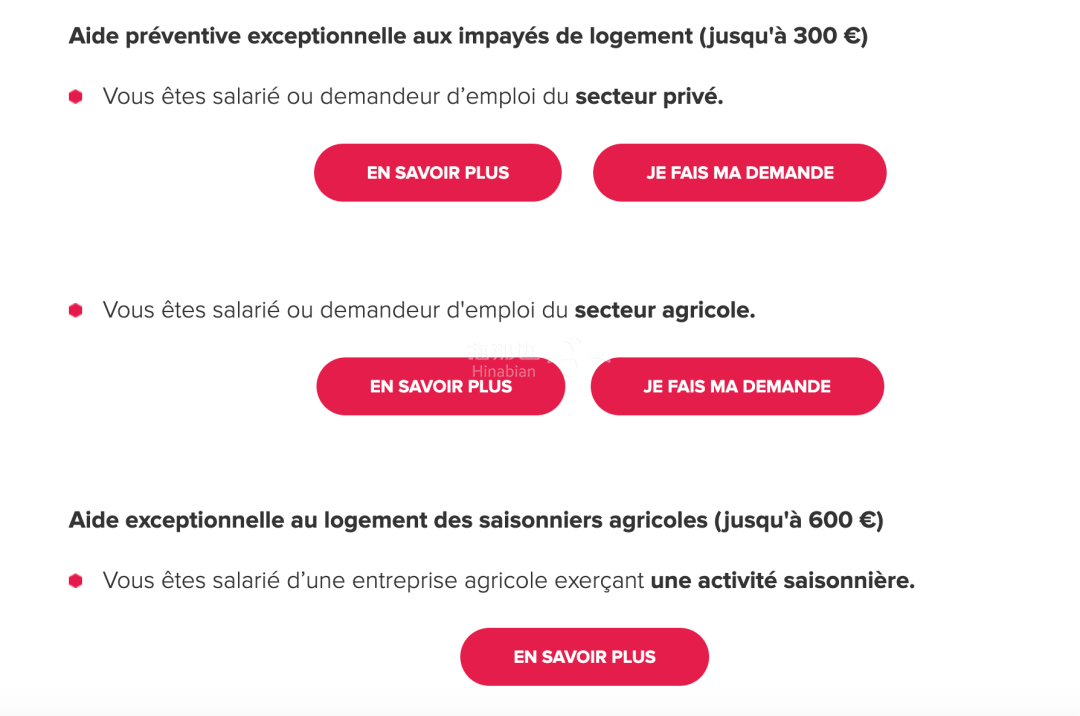The image size is (1080, 716).
Task: Start "Je fais ma demande" for secteur agricole
Action: 737,387
